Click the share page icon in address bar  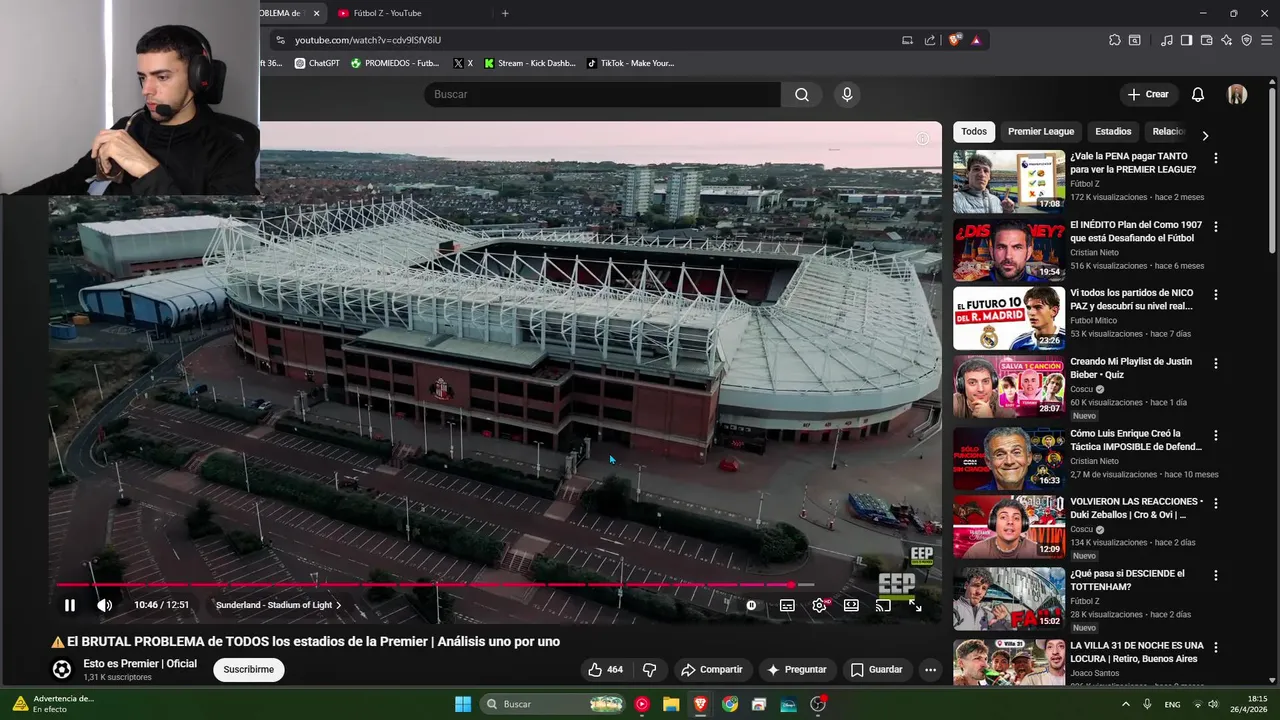tap(930, 40)
